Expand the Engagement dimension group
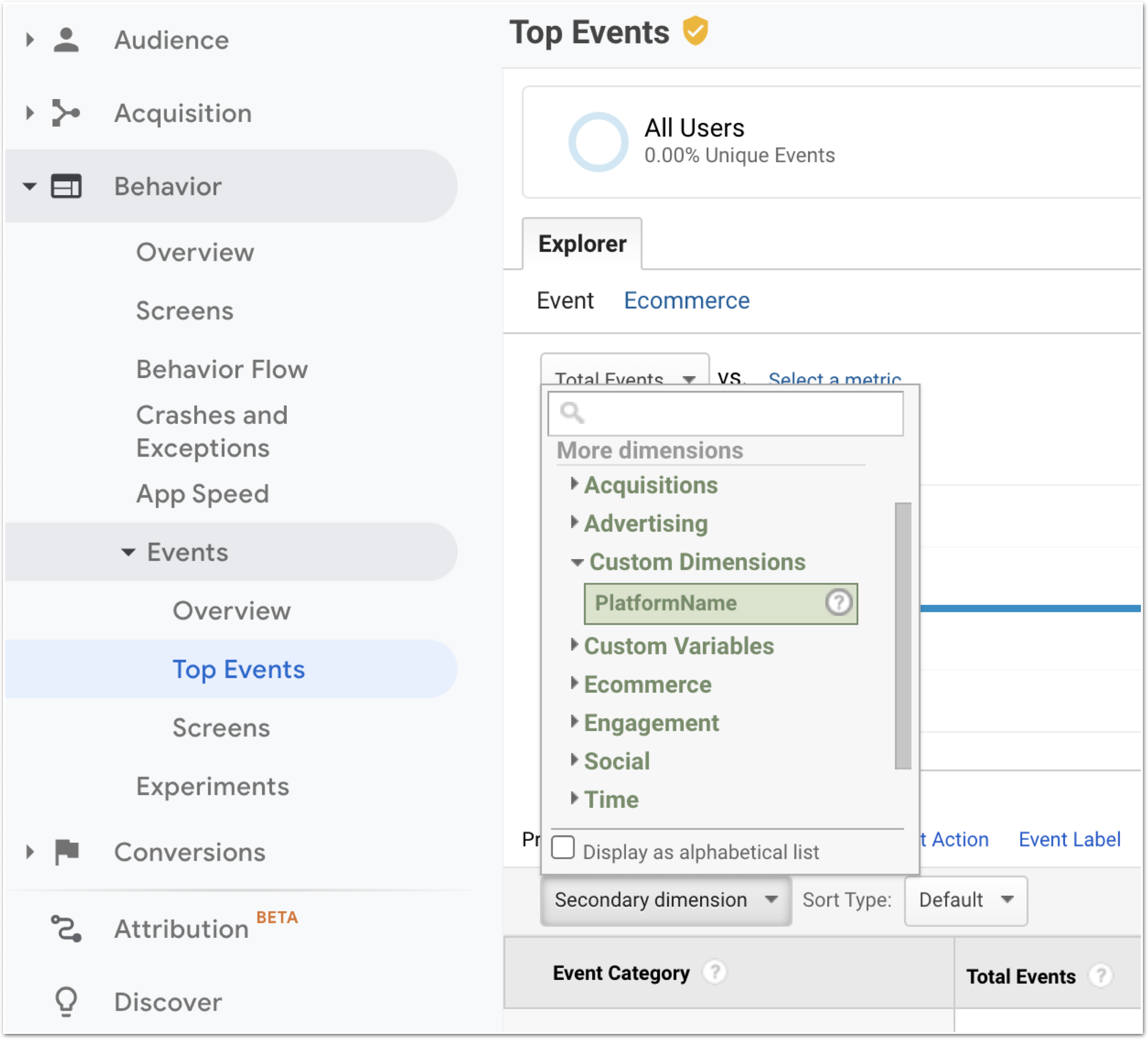 pos(574,721)
